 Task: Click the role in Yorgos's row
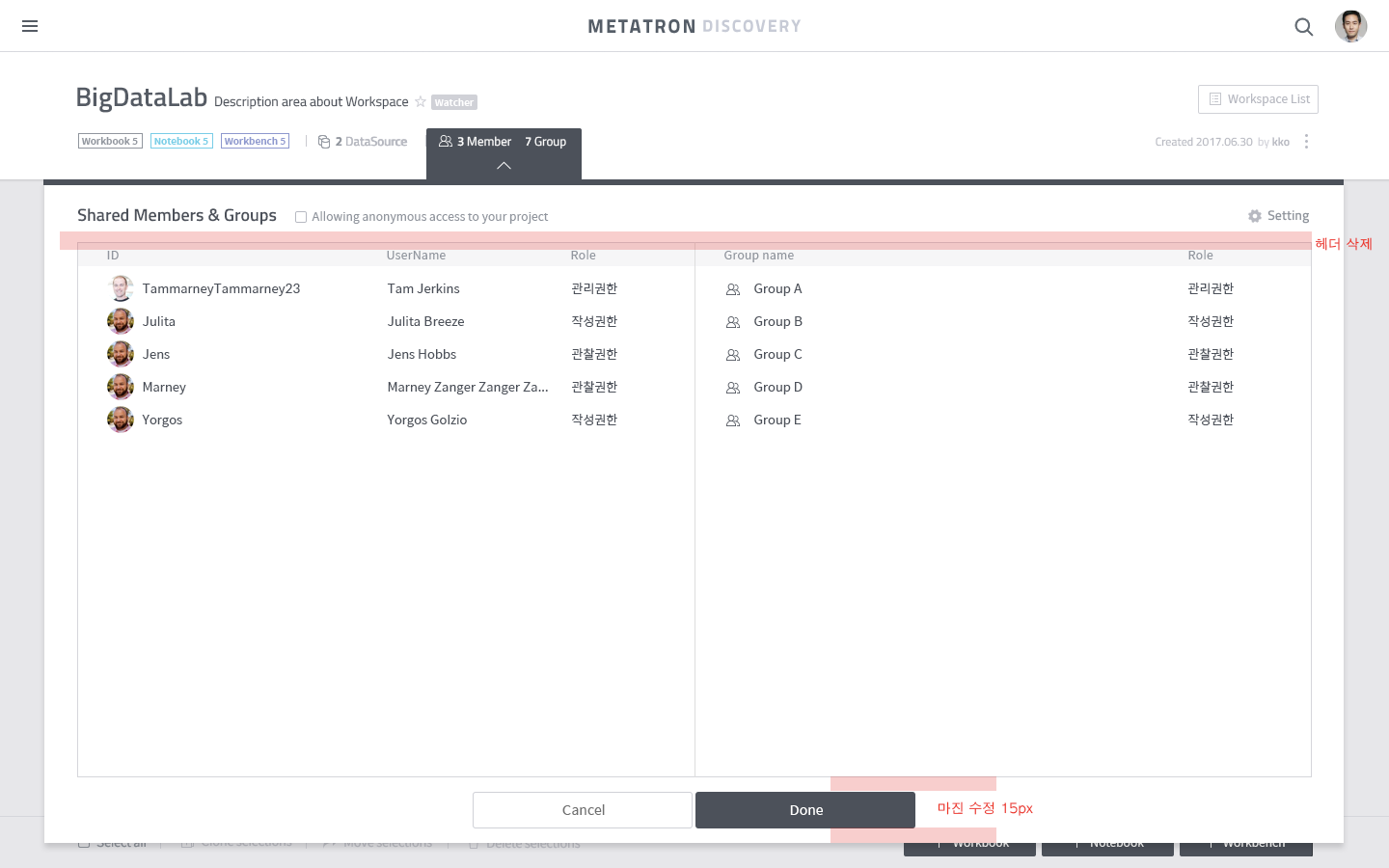pos(594,420)
